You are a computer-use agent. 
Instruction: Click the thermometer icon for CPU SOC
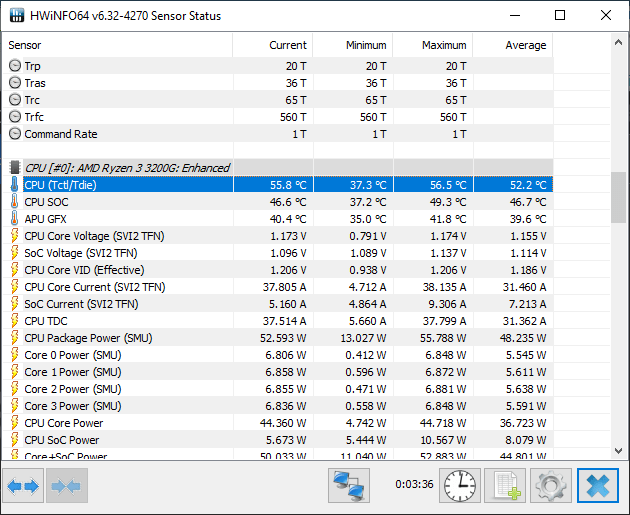tap(14, 202)
